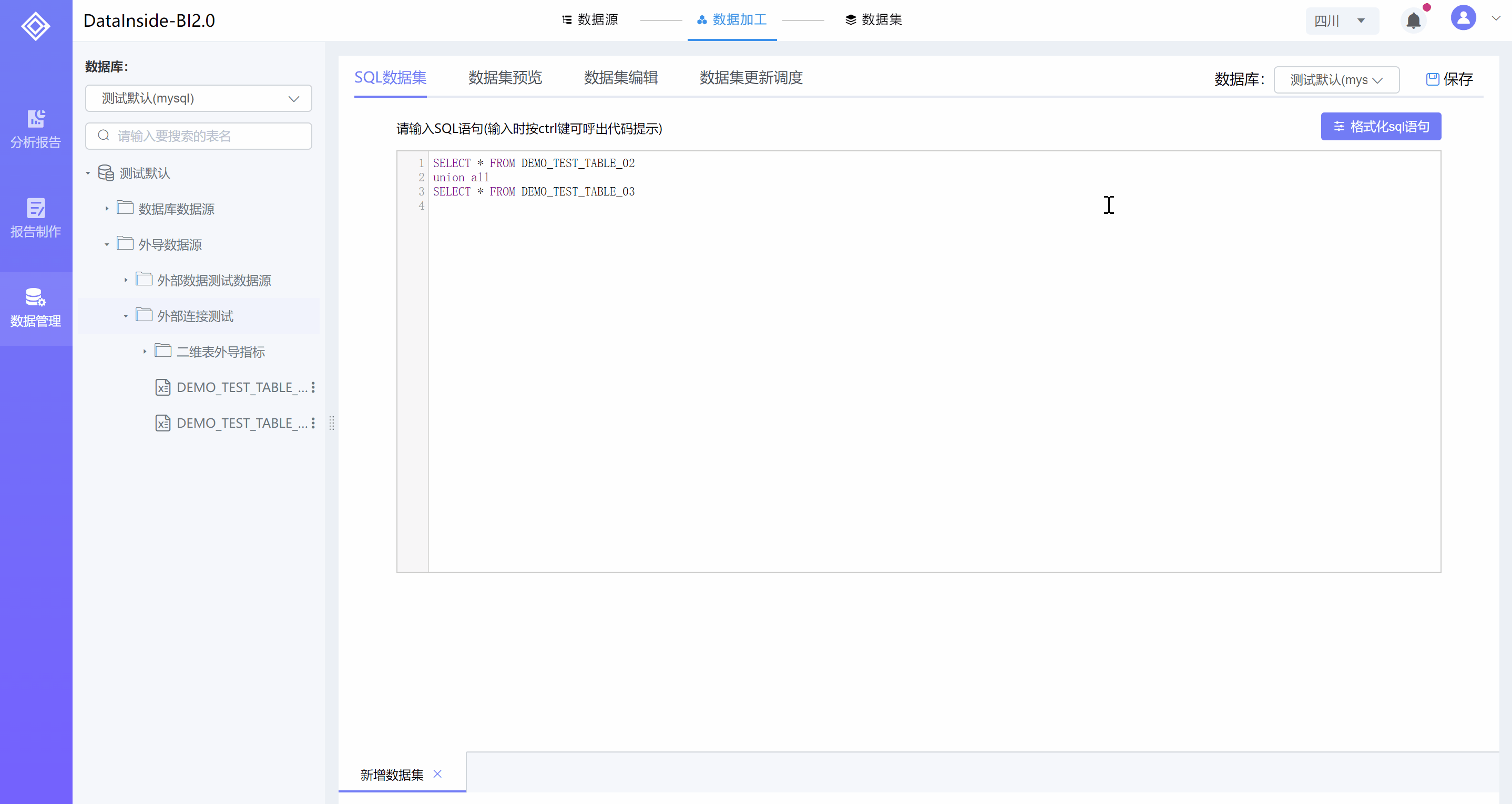Click the 'union all' SQL line
The image size is (1512, 804).
pos(461,177)
